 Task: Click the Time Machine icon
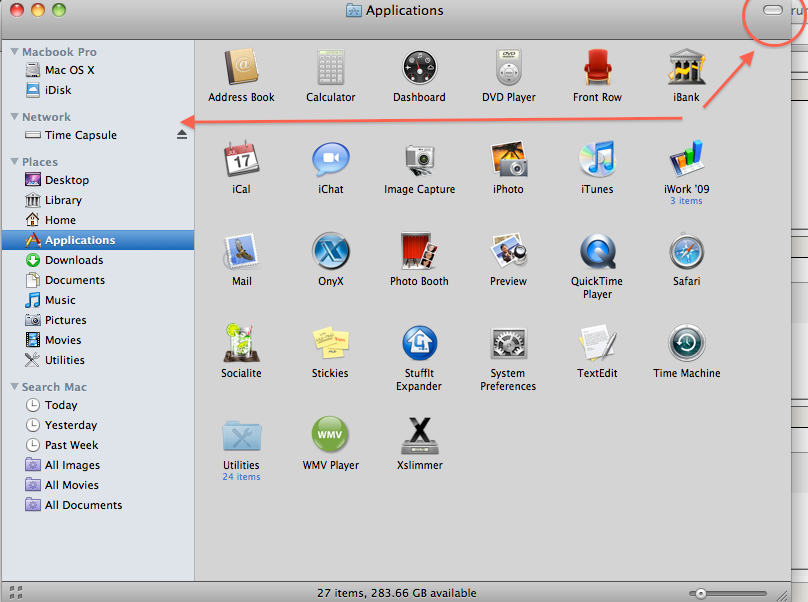coord(686,343)
